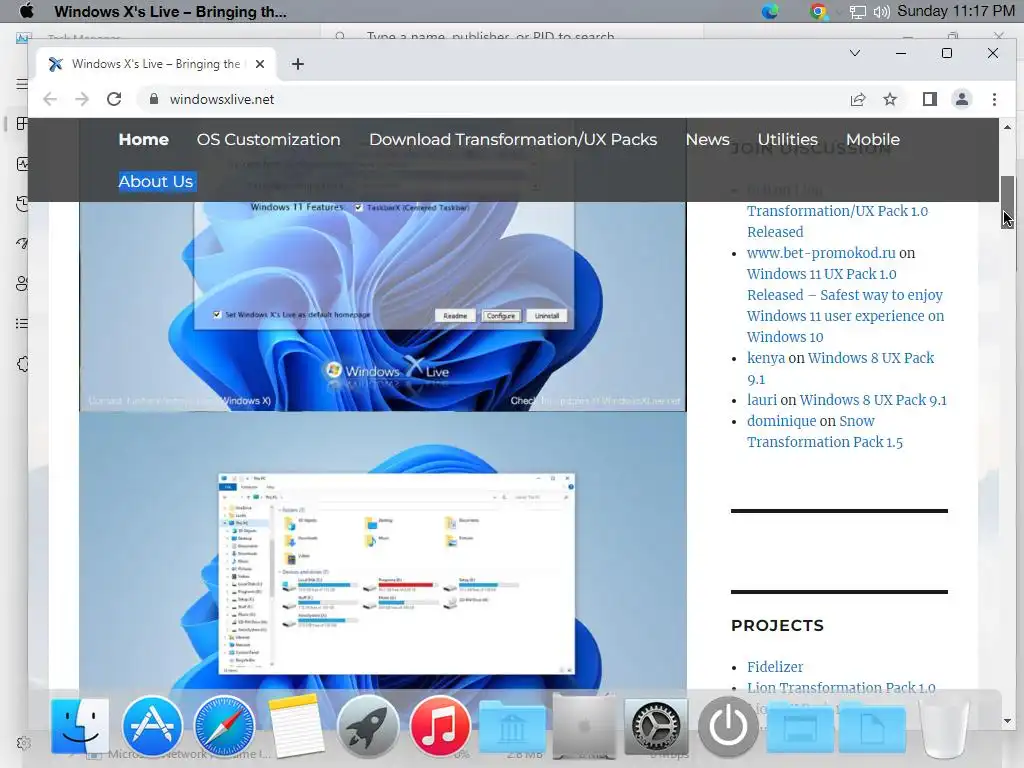
Task: Open the Mobile menu item
Action: tap(872, 139)
